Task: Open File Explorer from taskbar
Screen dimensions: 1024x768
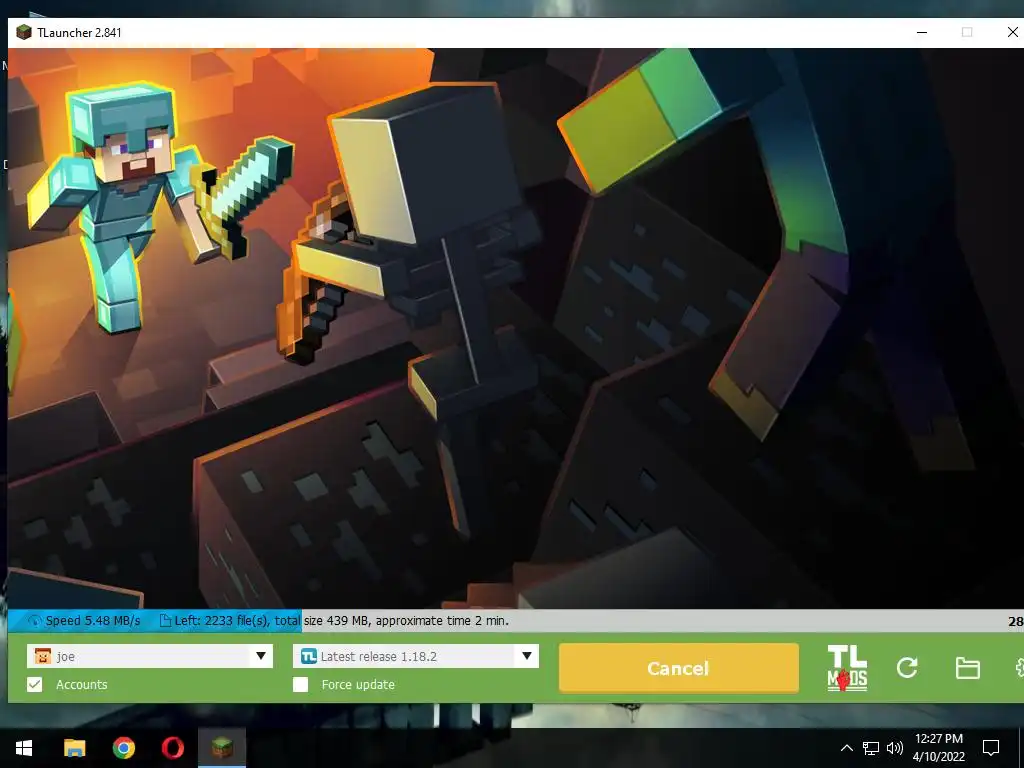Action: (74, 748)
